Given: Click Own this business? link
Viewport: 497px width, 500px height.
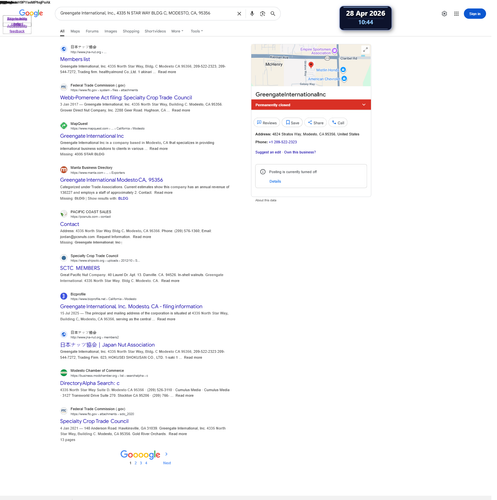Looking at the screenshot, I should (x=300, y=152).
